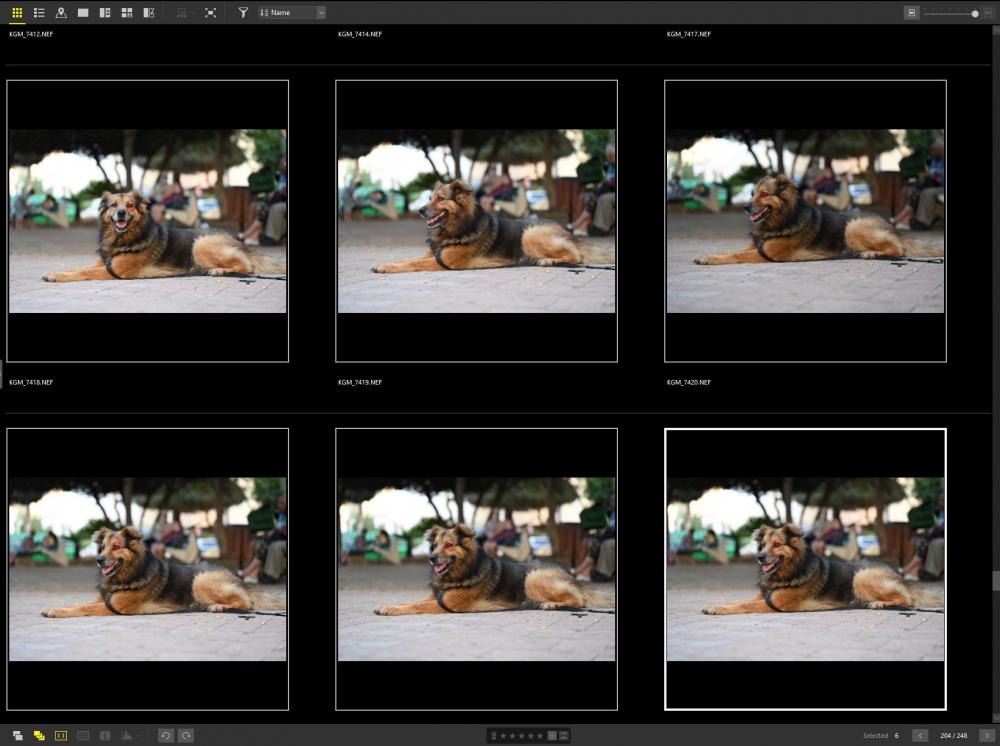The height and width of the screenshot is (746, 1000).
Task: Select the four-image comparison view
Action: [127, 12]
